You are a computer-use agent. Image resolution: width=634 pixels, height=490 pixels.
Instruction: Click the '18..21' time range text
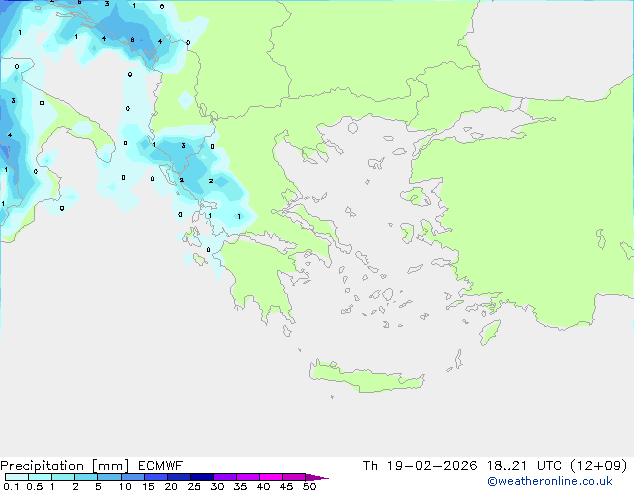pyautogui.click(x=507, y=466)
